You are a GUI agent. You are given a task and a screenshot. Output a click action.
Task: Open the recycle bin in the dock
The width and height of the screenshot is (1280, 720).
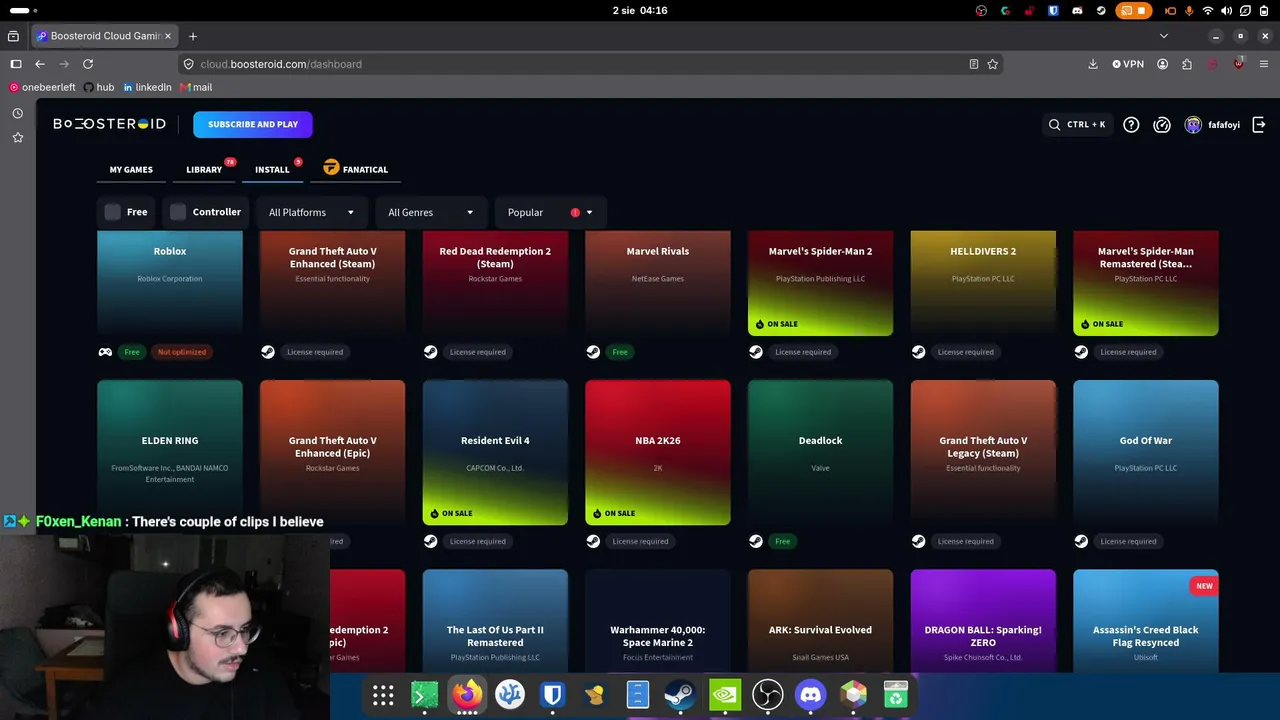tap(895, 694)
